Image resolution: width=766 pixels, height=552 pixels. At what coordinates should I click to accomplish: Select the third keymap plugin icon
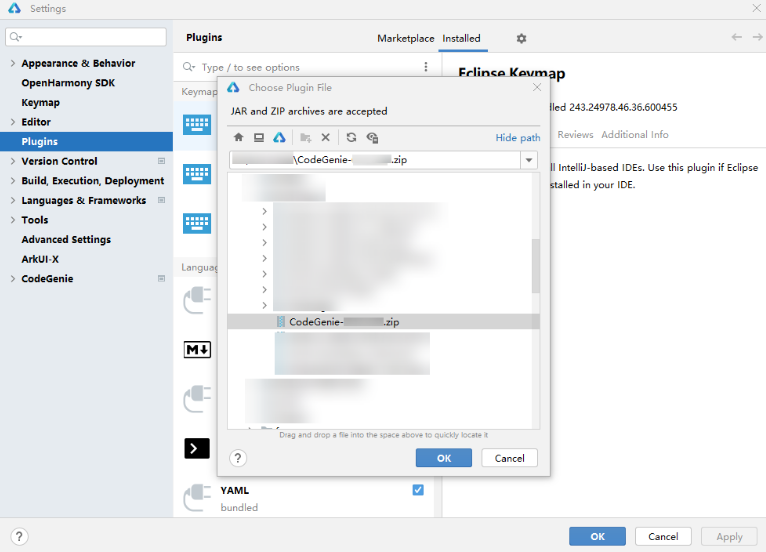click(197, 223)
